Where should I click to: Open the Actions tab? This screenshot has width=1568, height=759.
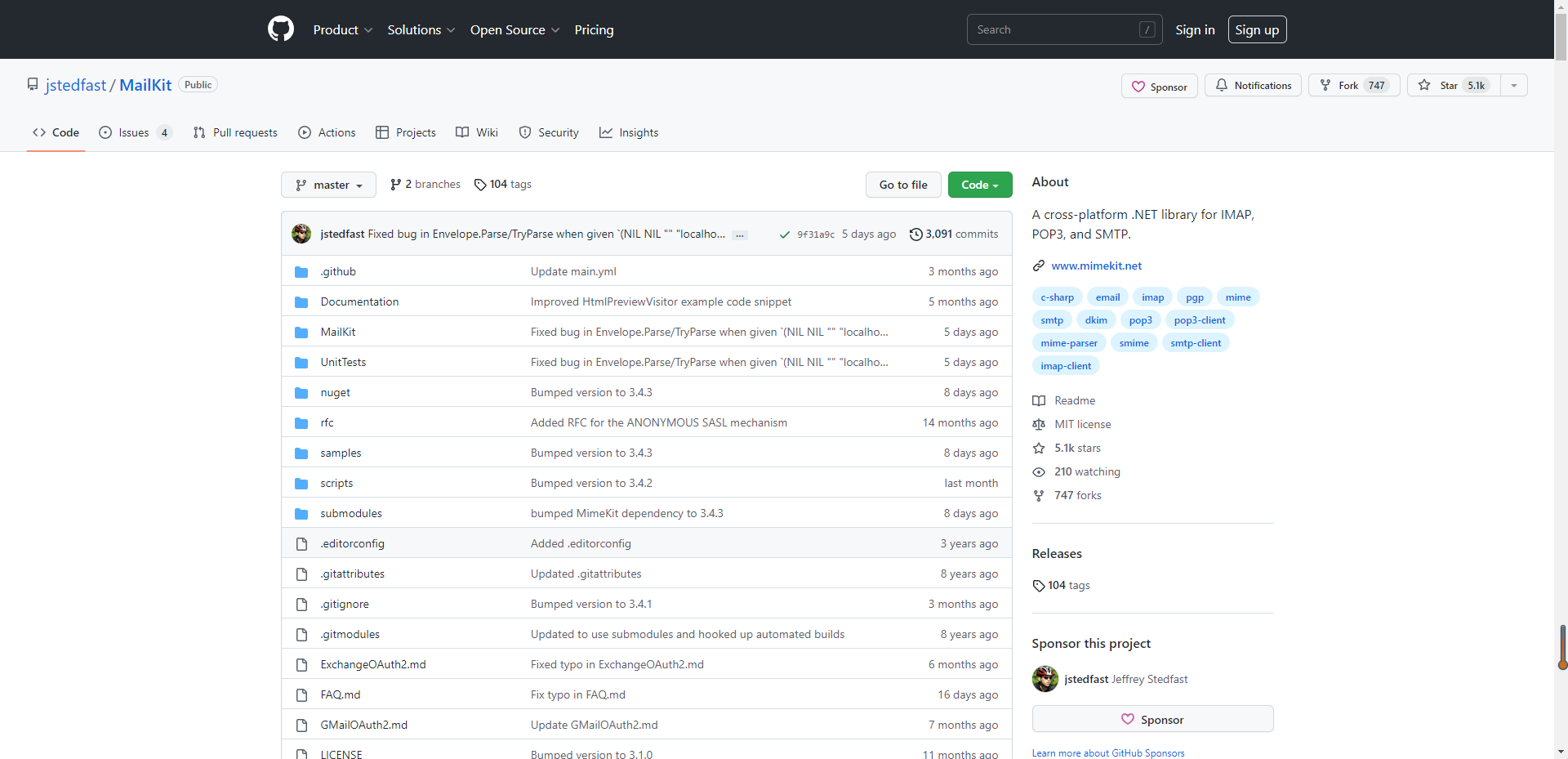(x=327, y=132)
